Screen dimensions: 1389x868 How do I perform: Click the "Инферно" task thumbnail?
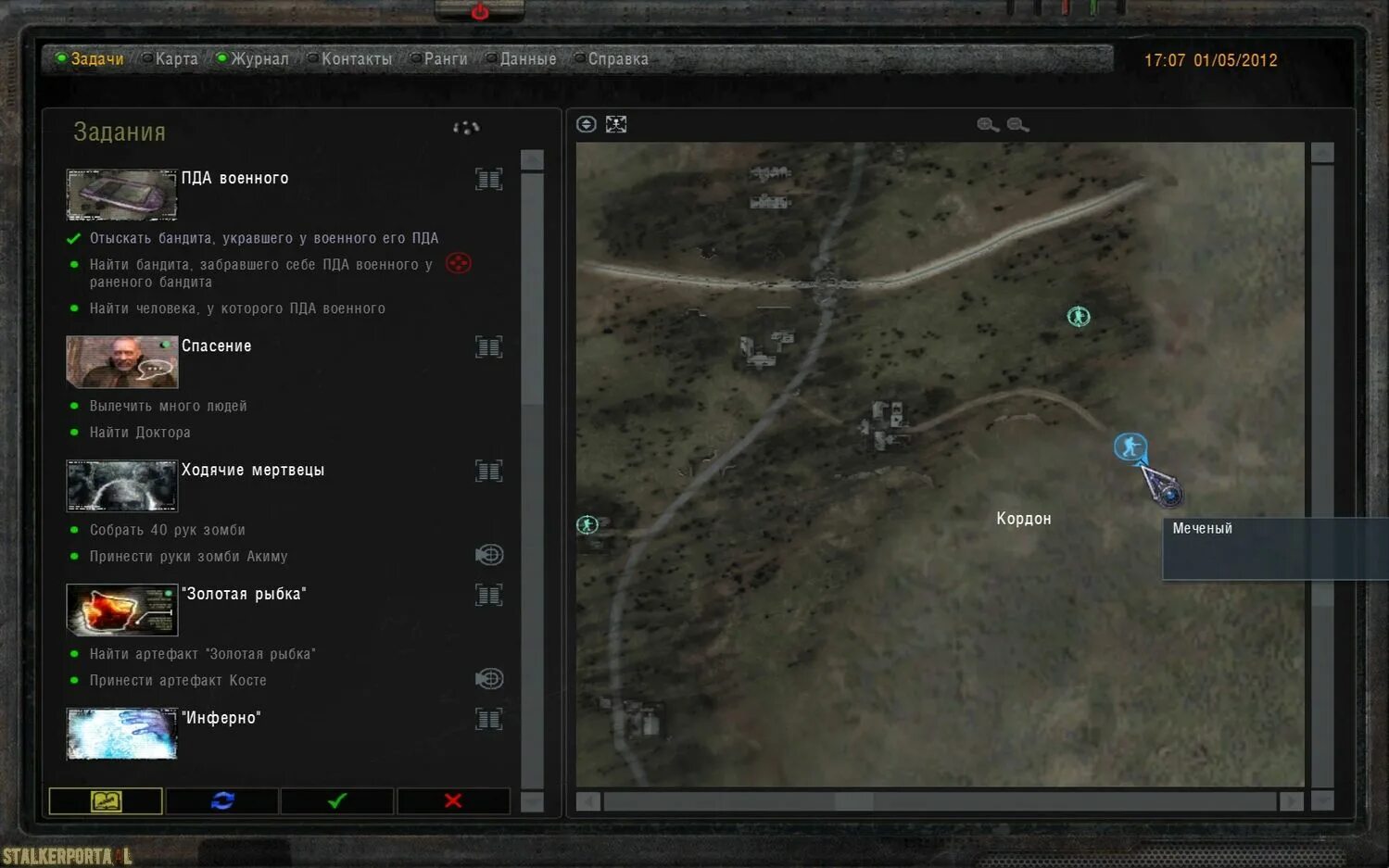(x=121, y=734)
